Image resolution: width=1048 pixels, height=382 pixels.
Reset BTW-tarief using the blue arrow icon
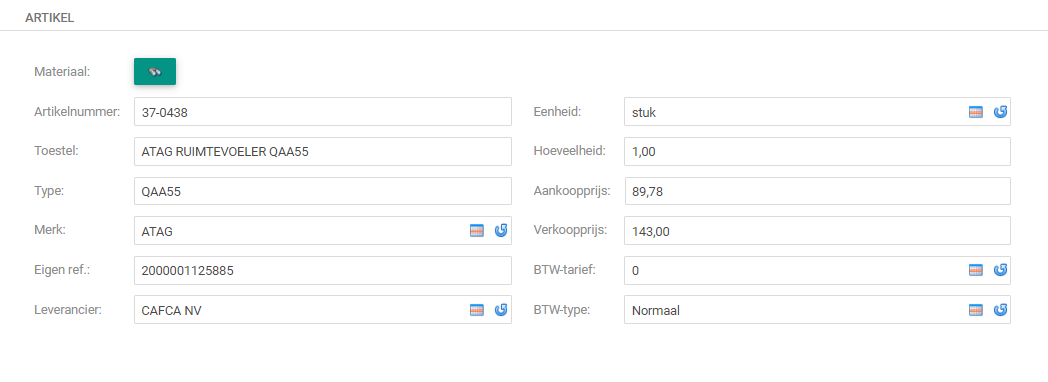[x=1001, y=270]
